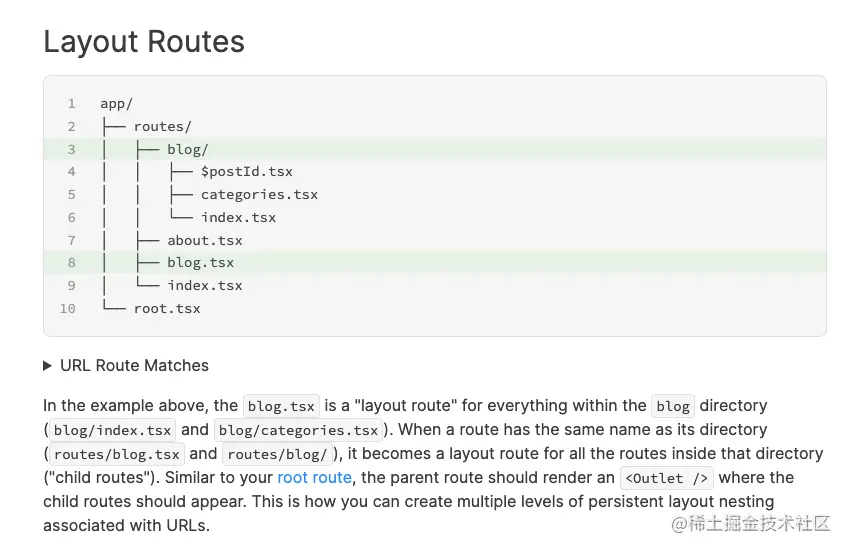Click the "Layout Routes" heading
The image size is (848, 551).
pyautogui.click(x=144, y=42)
